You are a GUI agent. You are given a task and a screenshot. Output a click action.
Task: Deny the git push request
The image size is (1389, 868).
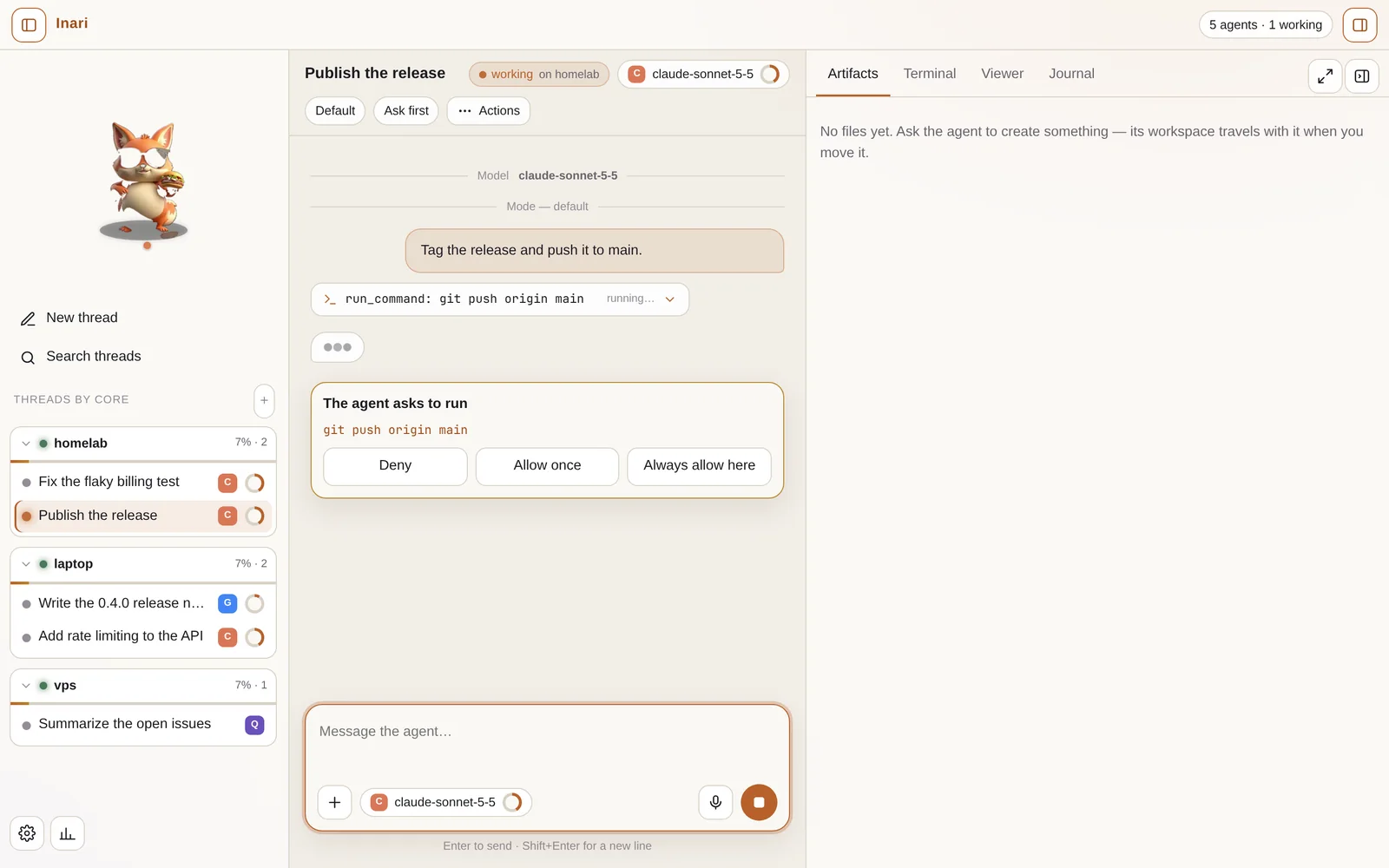tap(395, 466)
